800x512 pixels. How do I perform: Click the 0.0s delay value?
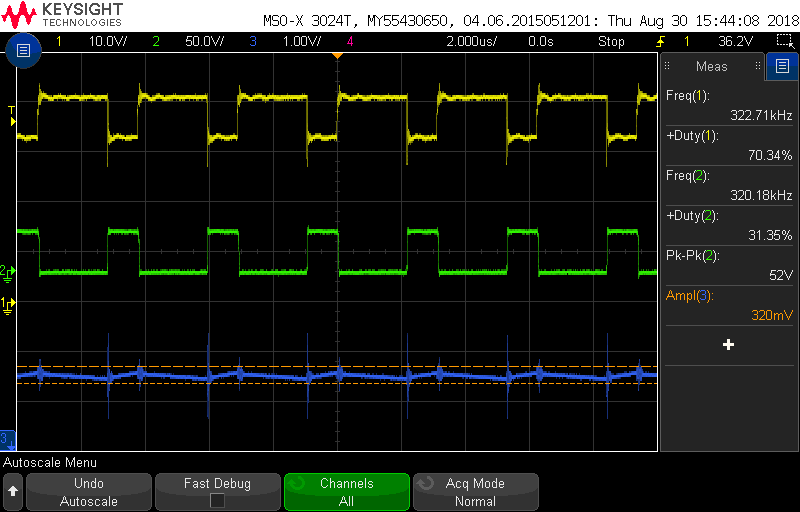pos(541,41)
